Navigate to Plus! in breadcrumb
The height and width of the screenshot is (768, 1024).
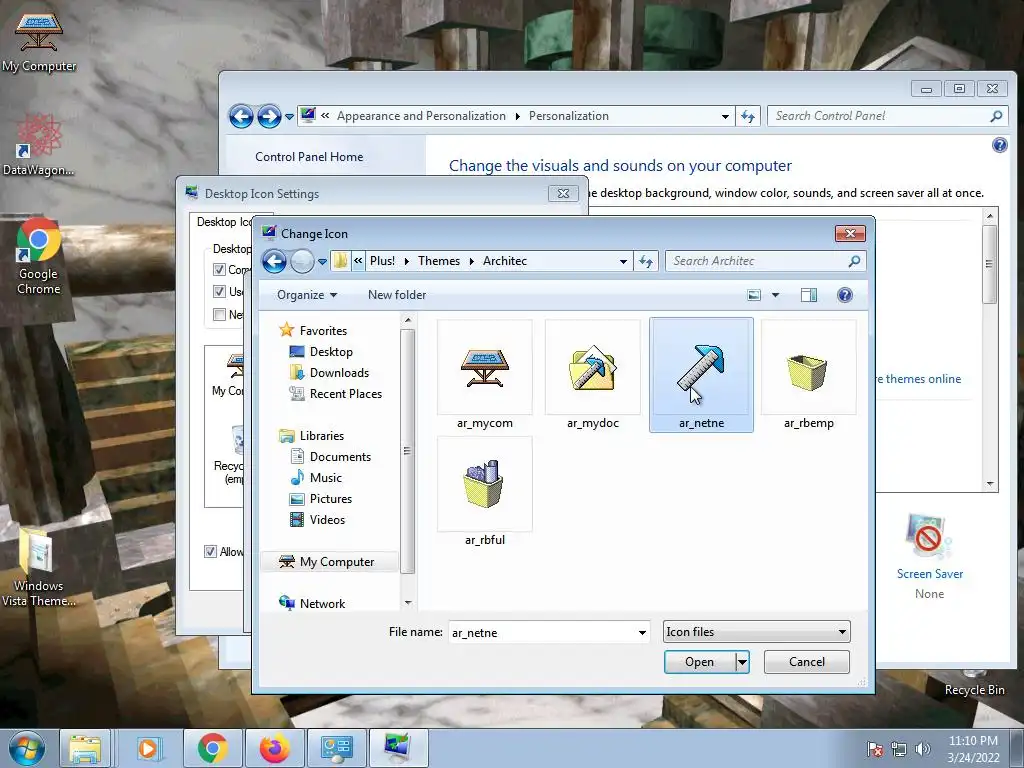pos(382,261)
